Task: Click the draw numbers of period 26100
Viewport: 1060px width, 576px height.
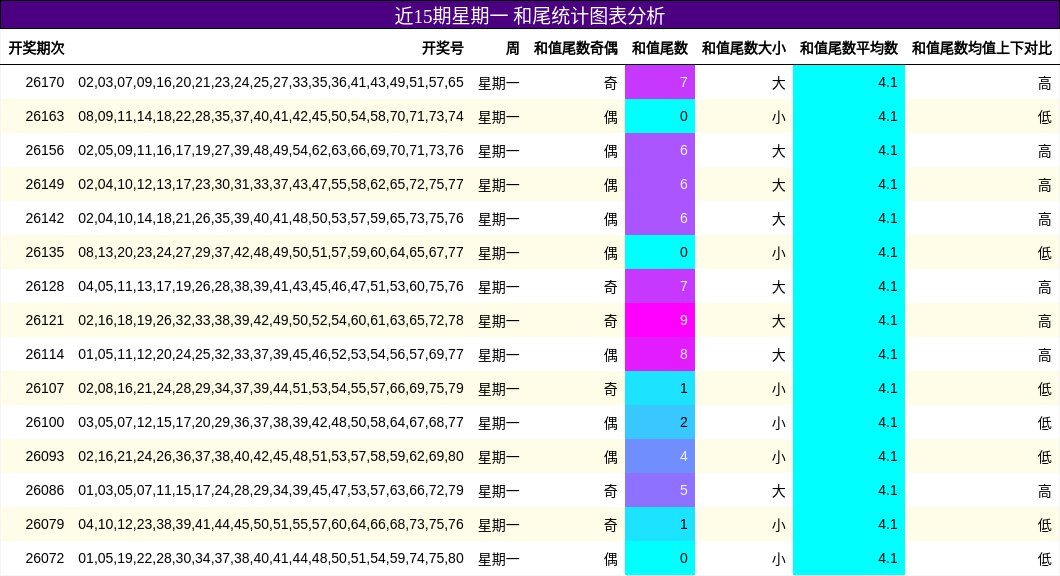Action: point(271,422)
